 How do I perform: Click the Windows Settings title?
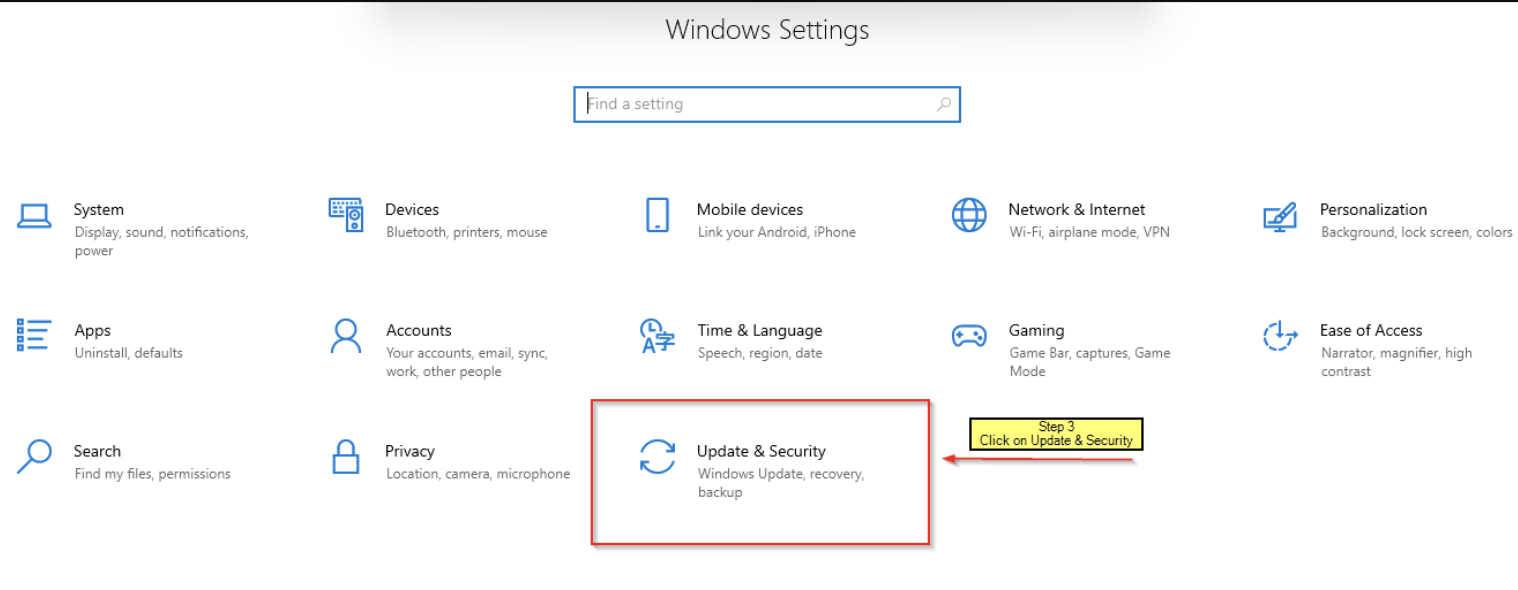coord(766,30)
